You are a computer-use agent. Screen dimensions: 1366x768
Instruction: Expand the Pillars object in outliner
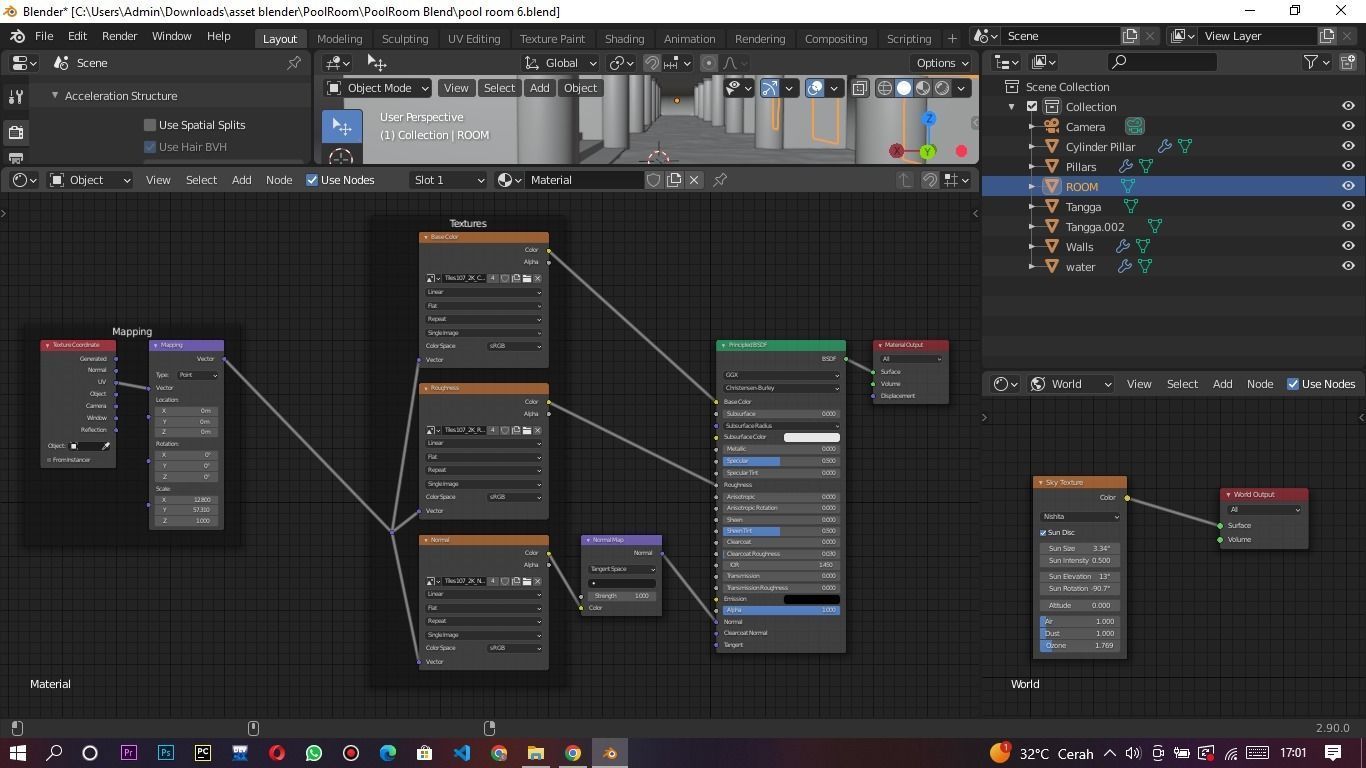[x=1032, y=167]
